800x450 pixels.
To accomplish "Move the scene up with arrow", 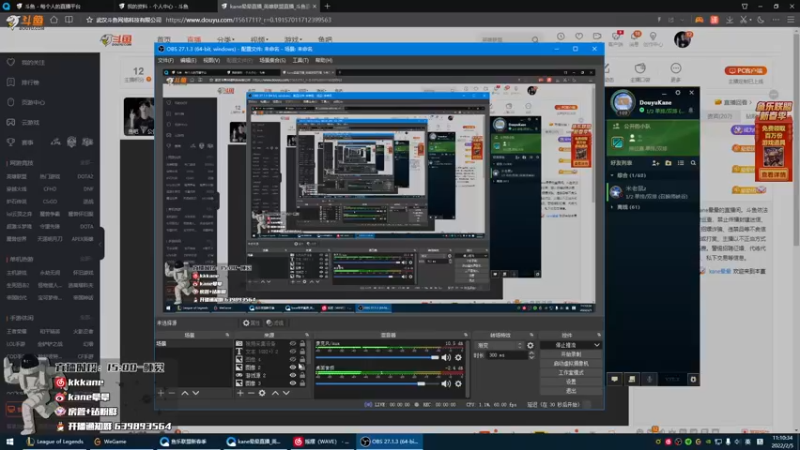I will pos(185,393).
